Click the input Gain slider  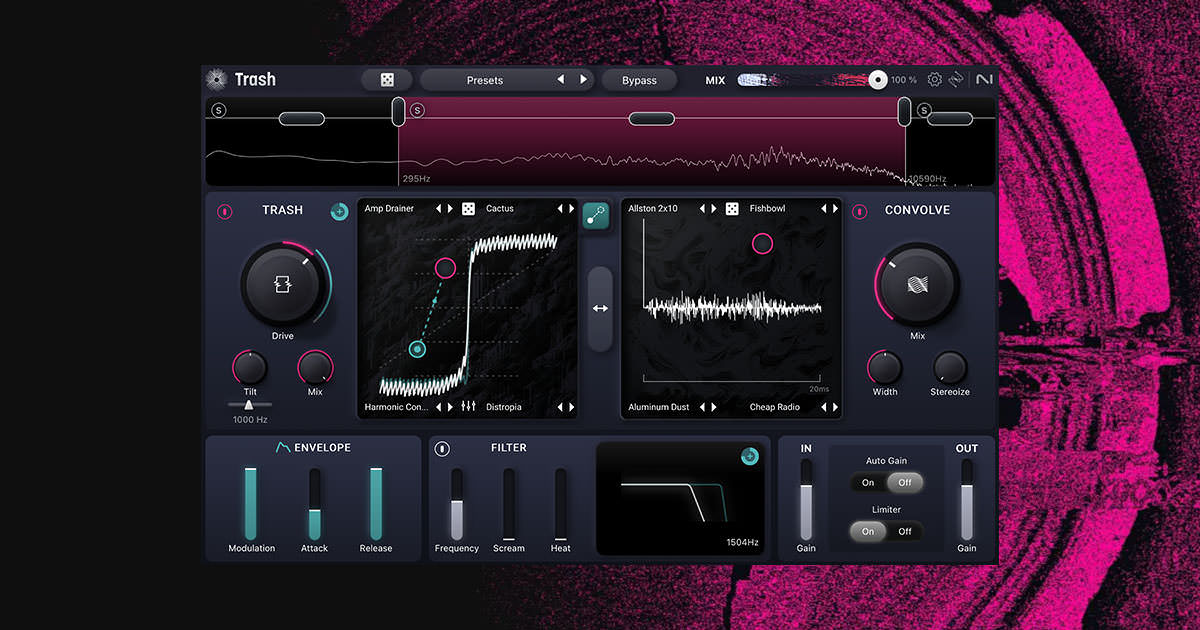(806, 499)
